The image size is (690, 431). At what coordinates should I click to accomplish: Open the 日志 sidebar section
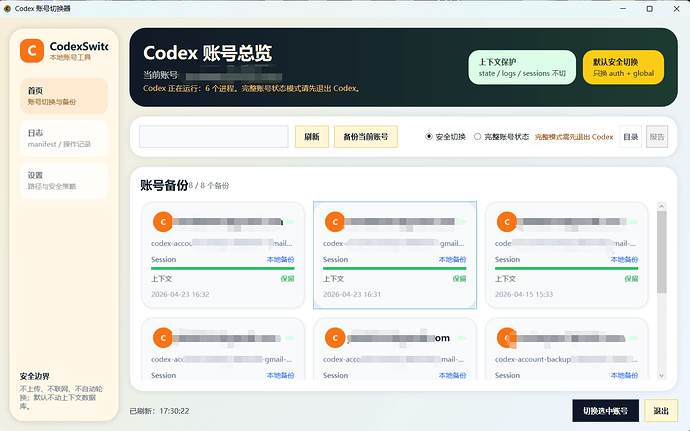coord(64,138)
